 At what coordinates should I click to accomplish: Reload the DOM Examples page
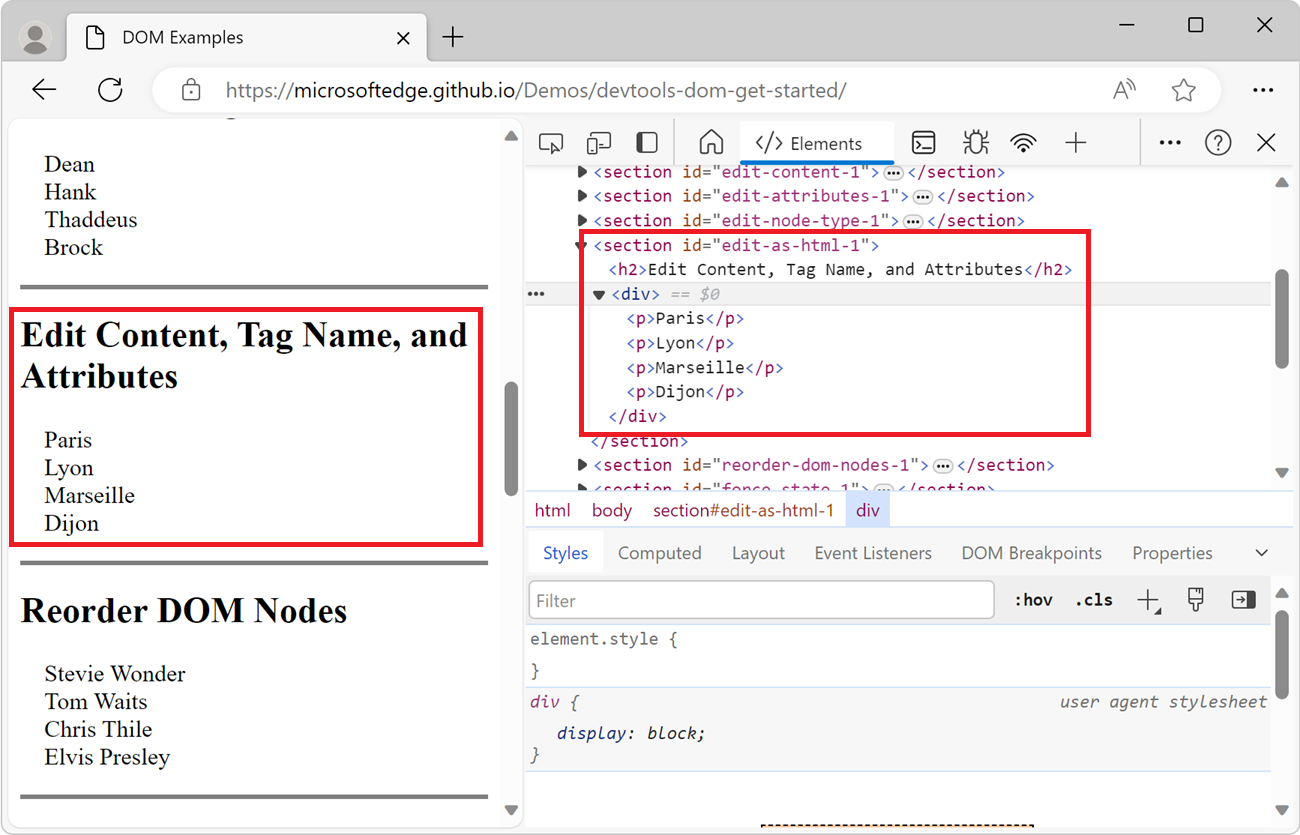[110, 89]
